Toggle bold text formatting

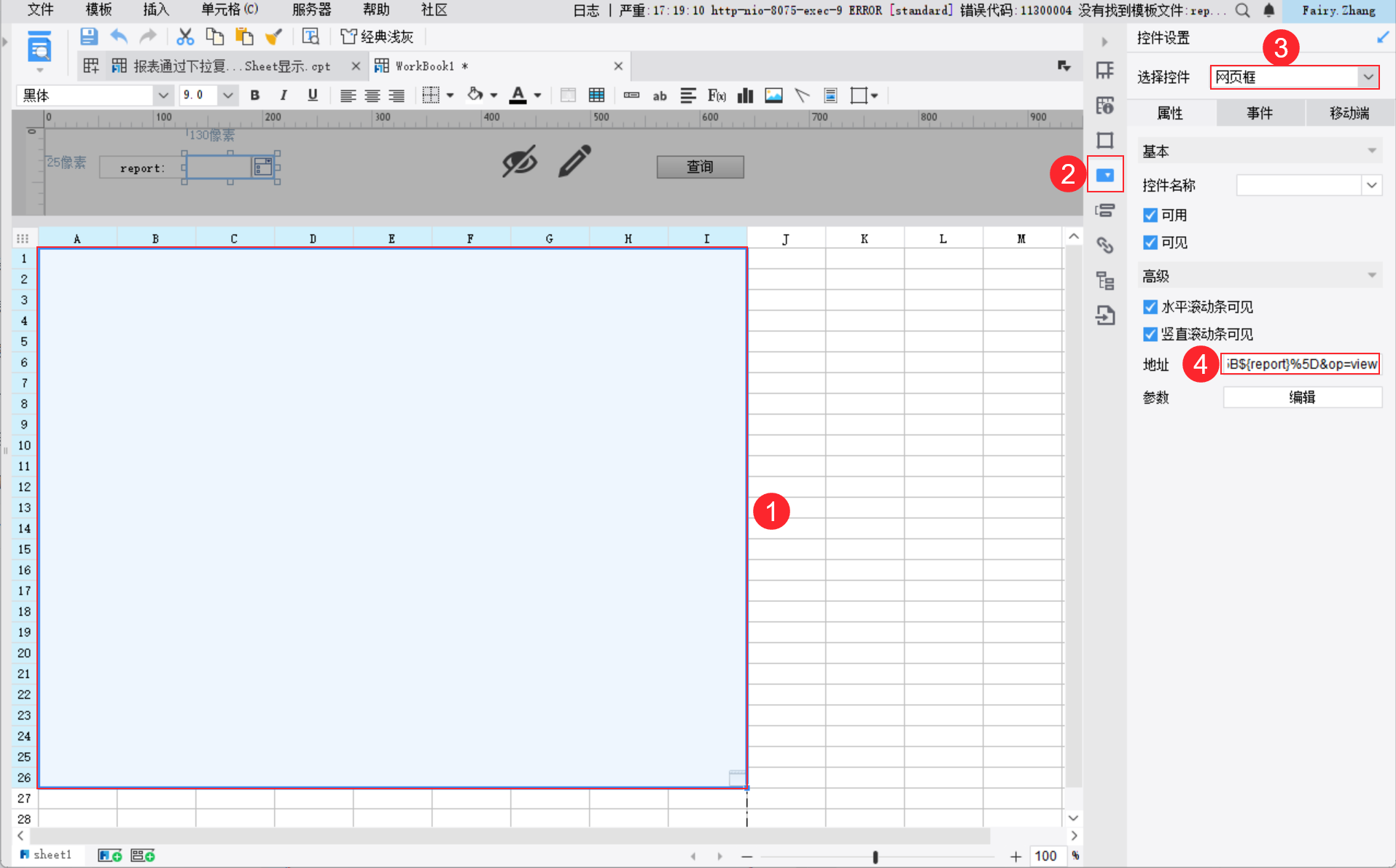pyautogui.click(x=254, y=95)
